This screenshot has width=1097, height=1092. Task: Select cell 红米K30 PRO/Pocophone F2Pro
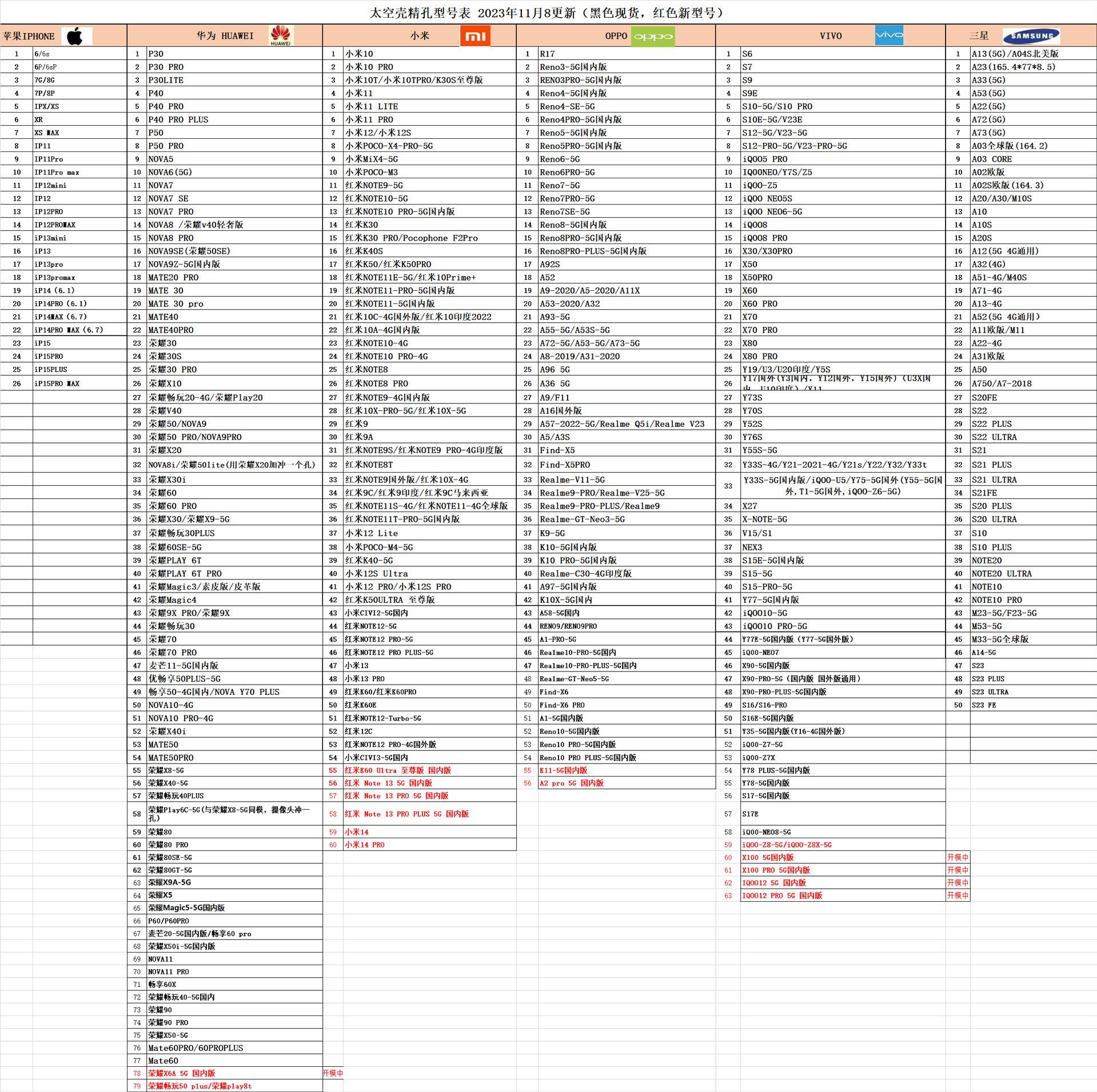pos(429,238)
